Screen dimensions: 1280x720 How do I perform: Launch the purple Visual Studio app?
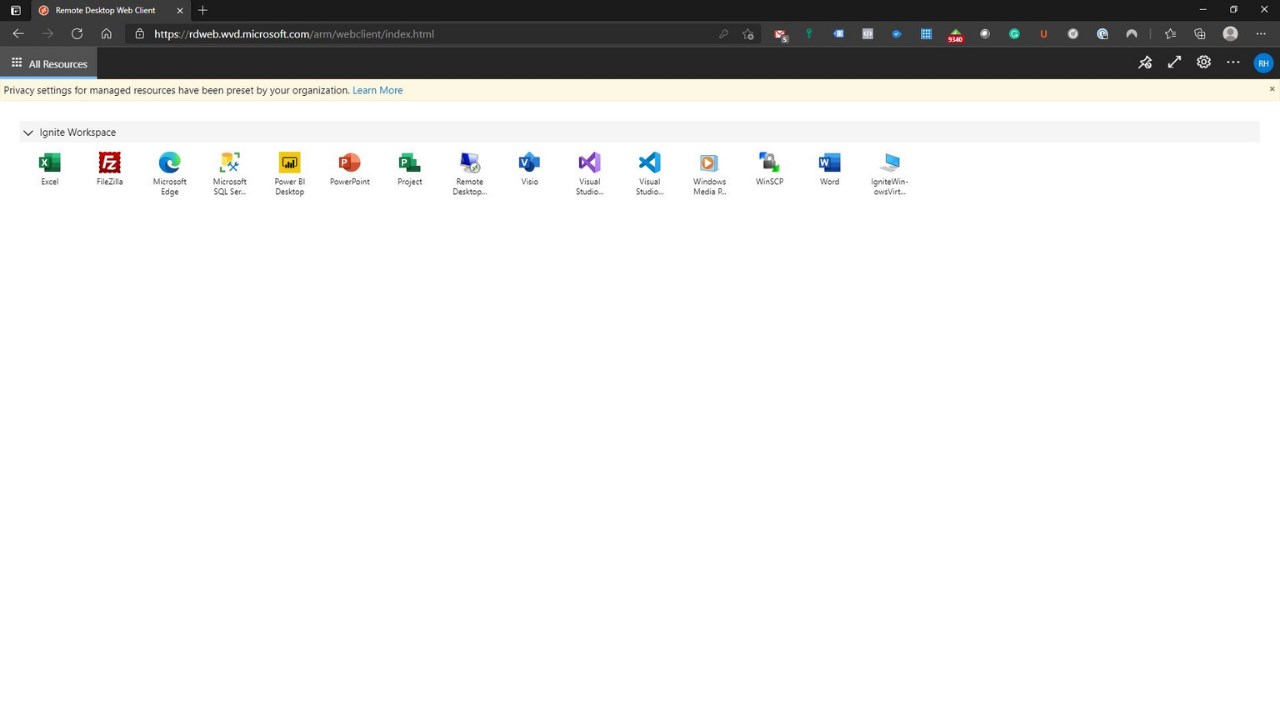(x=589, y=173)
